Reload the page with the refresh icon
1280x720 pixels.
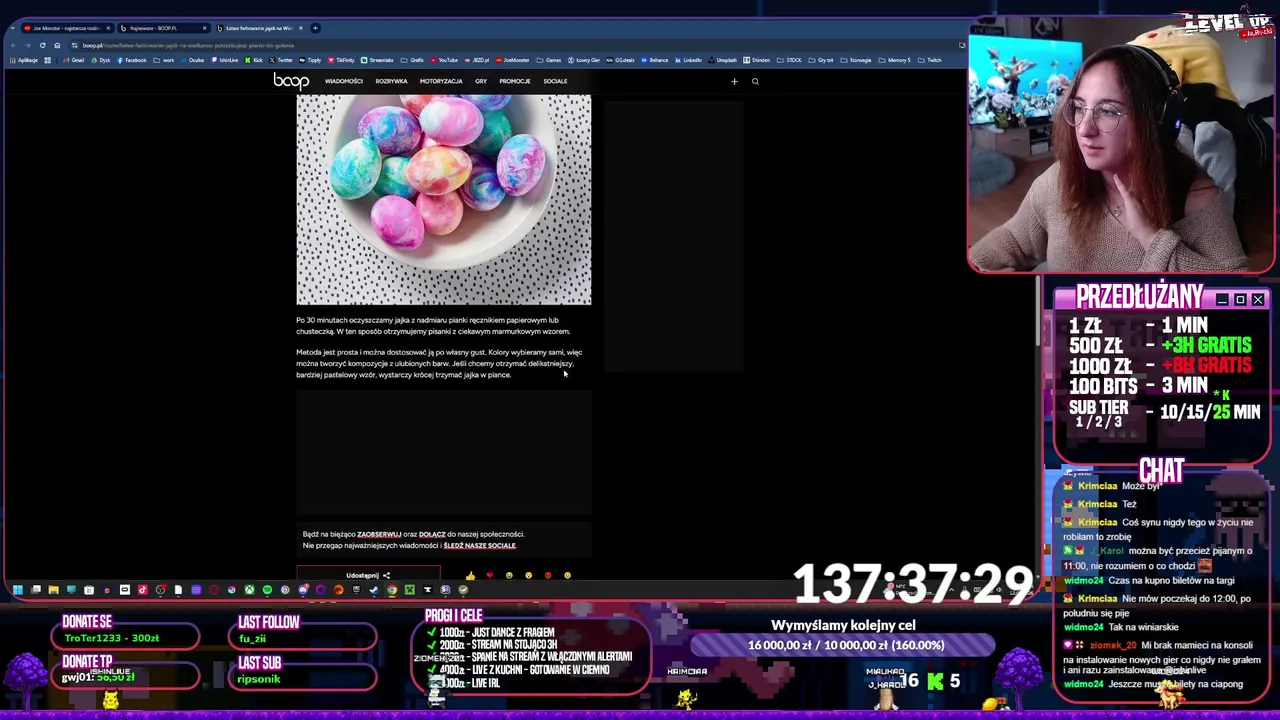[42, 45]
